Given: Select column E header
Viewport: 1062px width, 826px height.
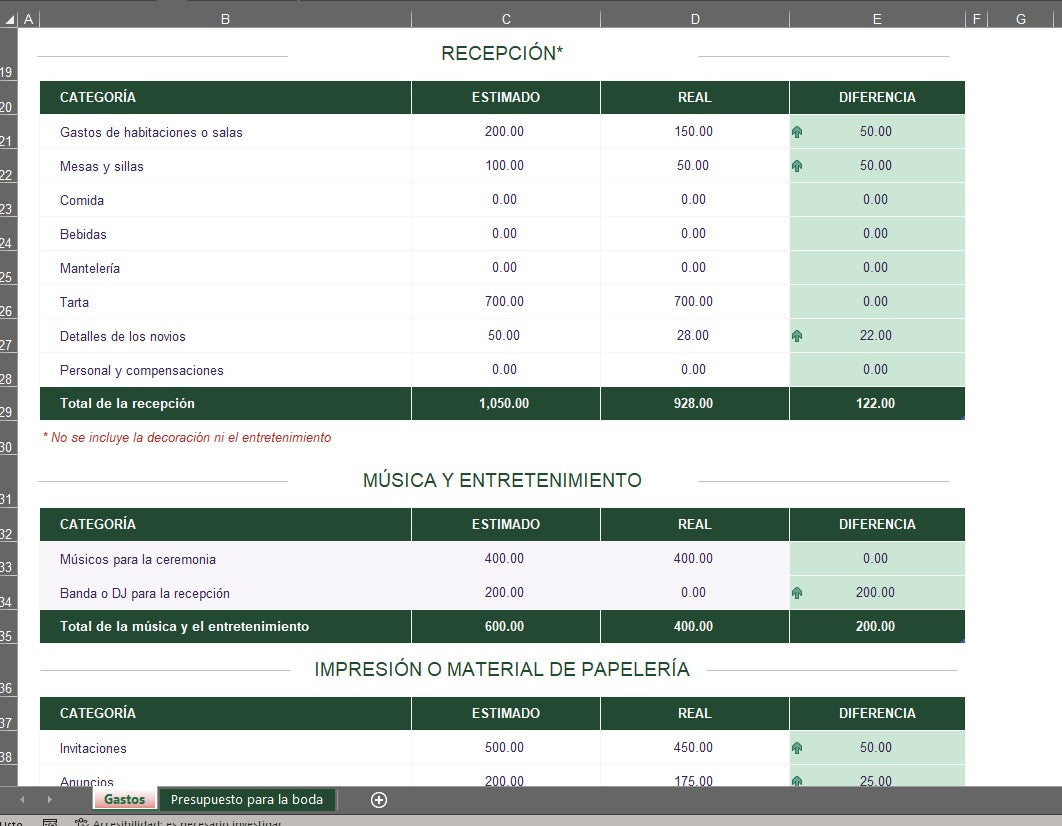Looking at the screenshot, I should pos(877,20).
